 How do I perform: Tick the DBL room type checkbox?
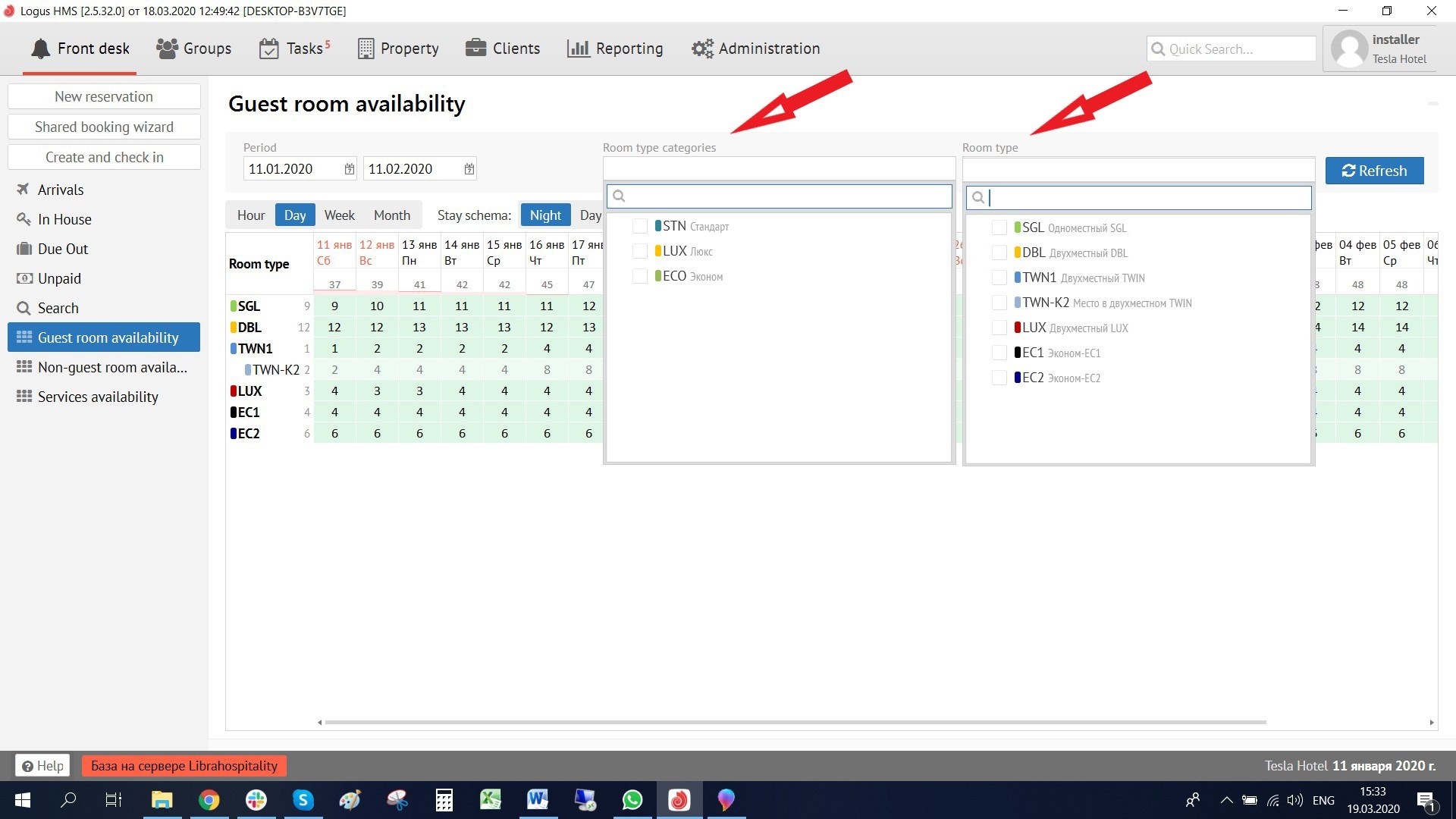pos(999,253)
